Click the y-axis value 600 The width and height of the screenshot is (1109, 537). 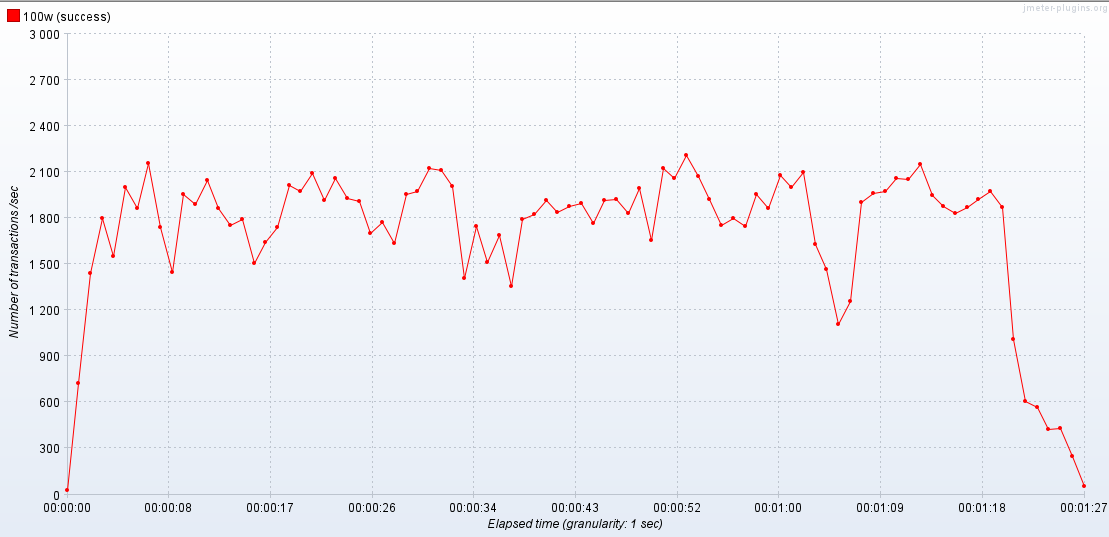(x=51, y=402)
